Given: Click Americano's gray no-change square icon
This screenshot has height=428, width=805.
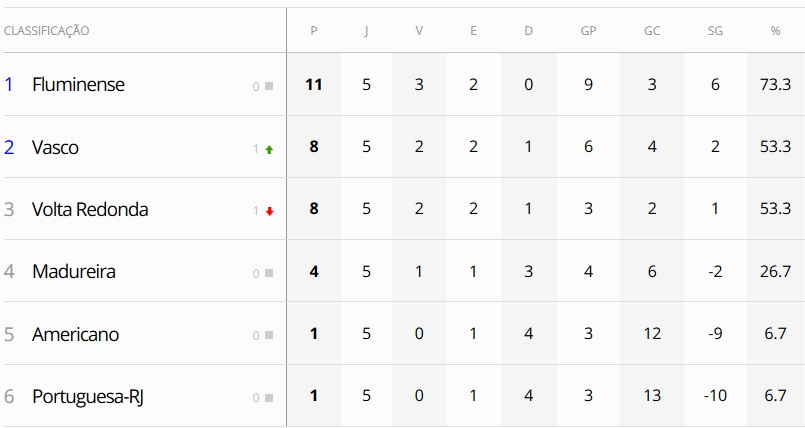Looking at the screenshot, I should [269, 336].
